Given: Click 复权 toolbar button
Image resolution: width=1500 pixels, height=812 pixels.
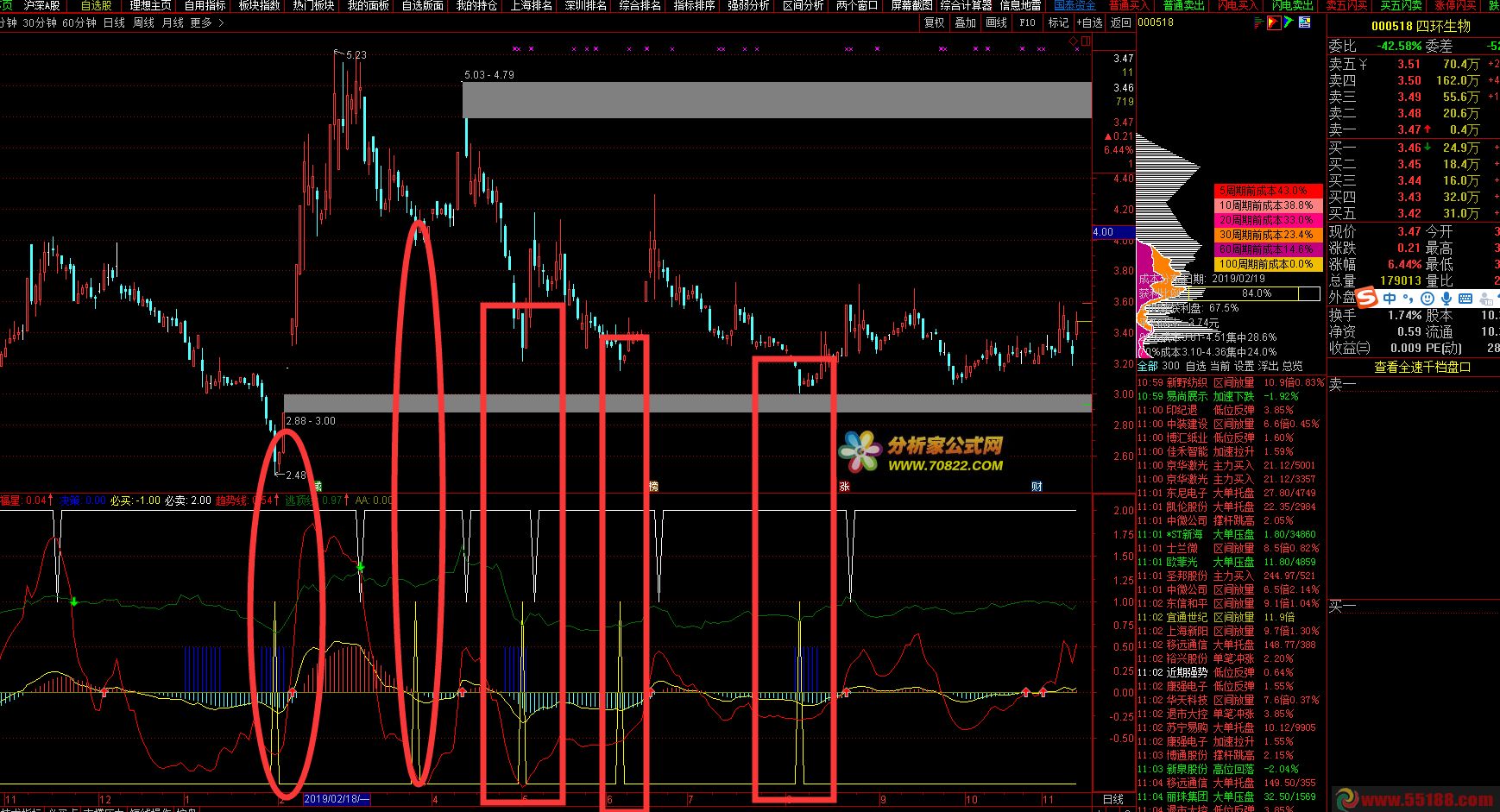Looking at the screenshot, I should [934, 22].
